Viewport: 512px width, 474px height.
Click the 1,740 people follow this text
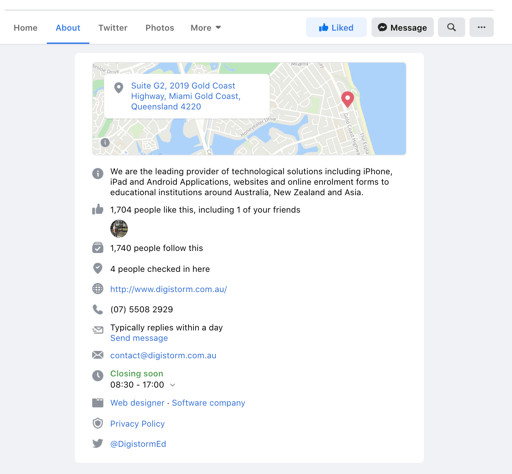[x=156, y=248]
